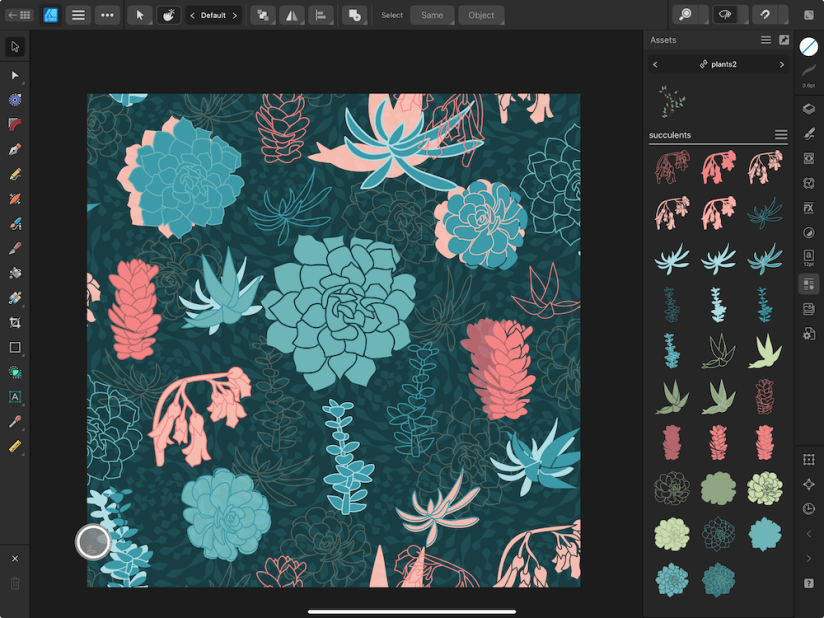Select the Pen tool
Screen dimensions: 824x618
click(14, 149)
